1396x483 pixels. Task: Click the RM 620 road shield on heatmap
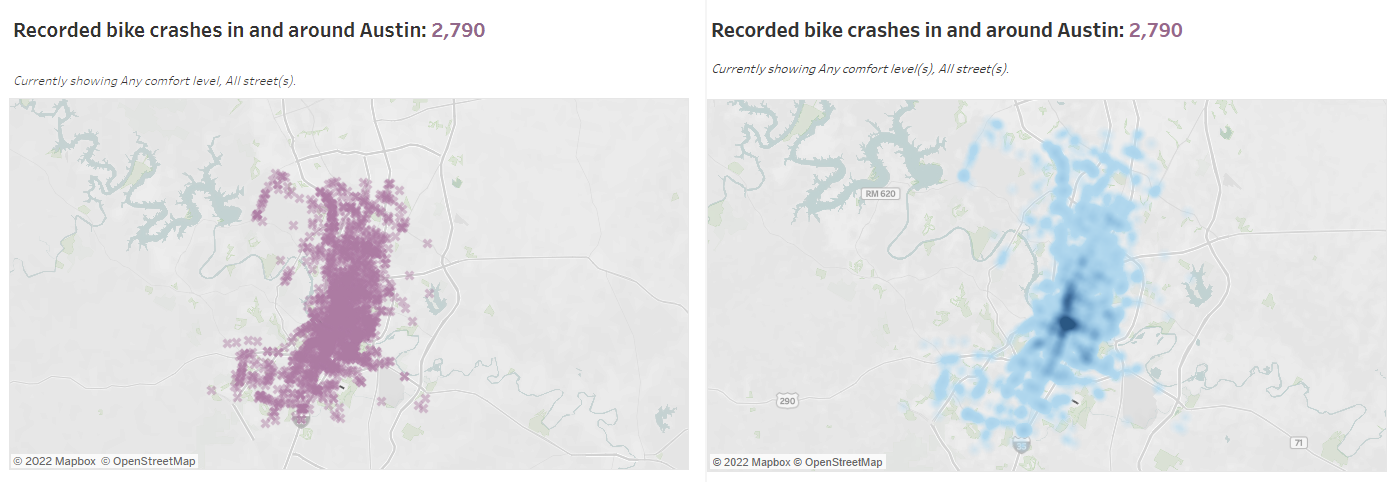tap(880, 193)
